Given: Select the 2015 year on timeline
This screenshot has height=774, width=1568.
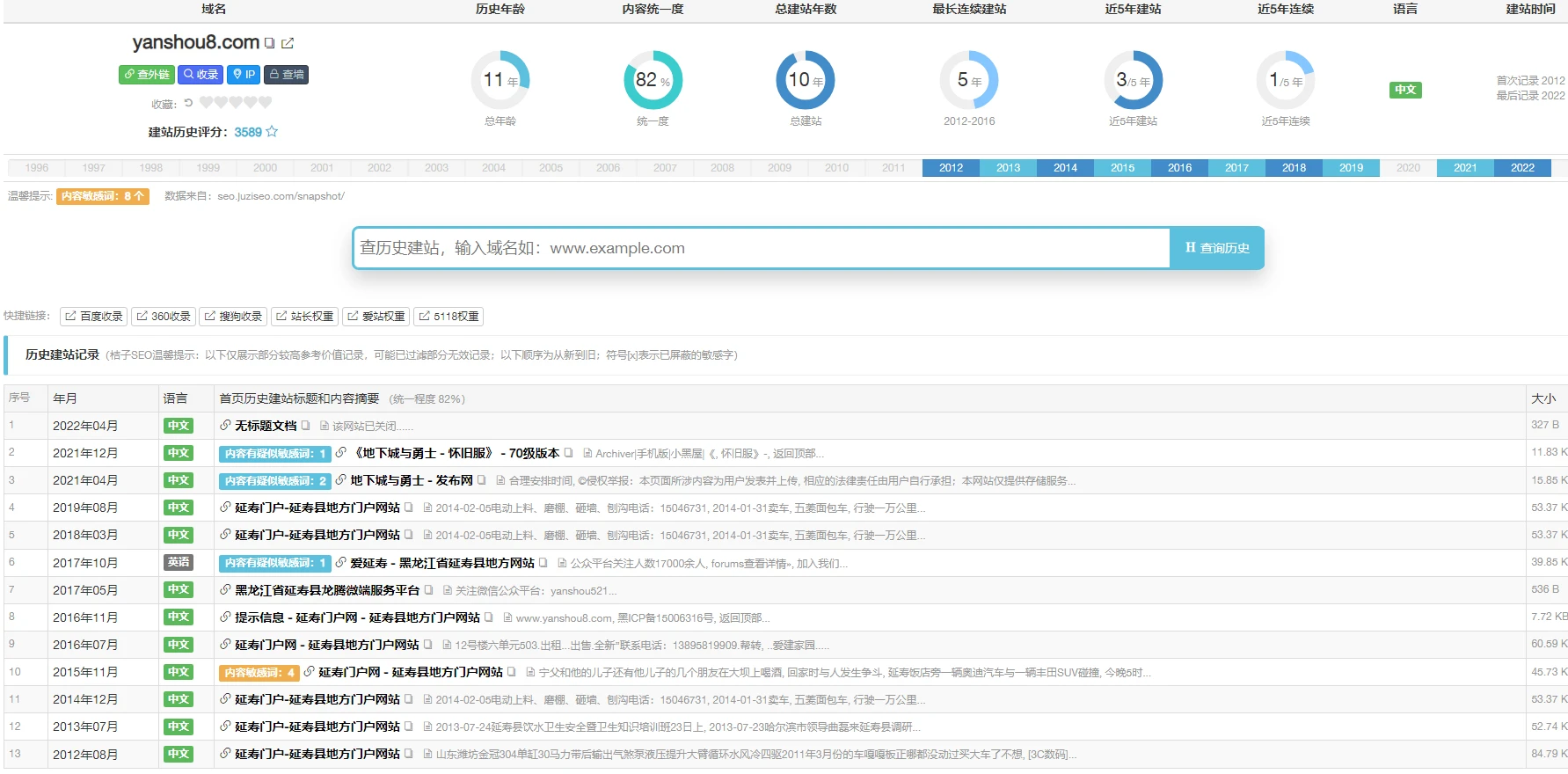Looking at the screenshot, I should click(1122, 168).
